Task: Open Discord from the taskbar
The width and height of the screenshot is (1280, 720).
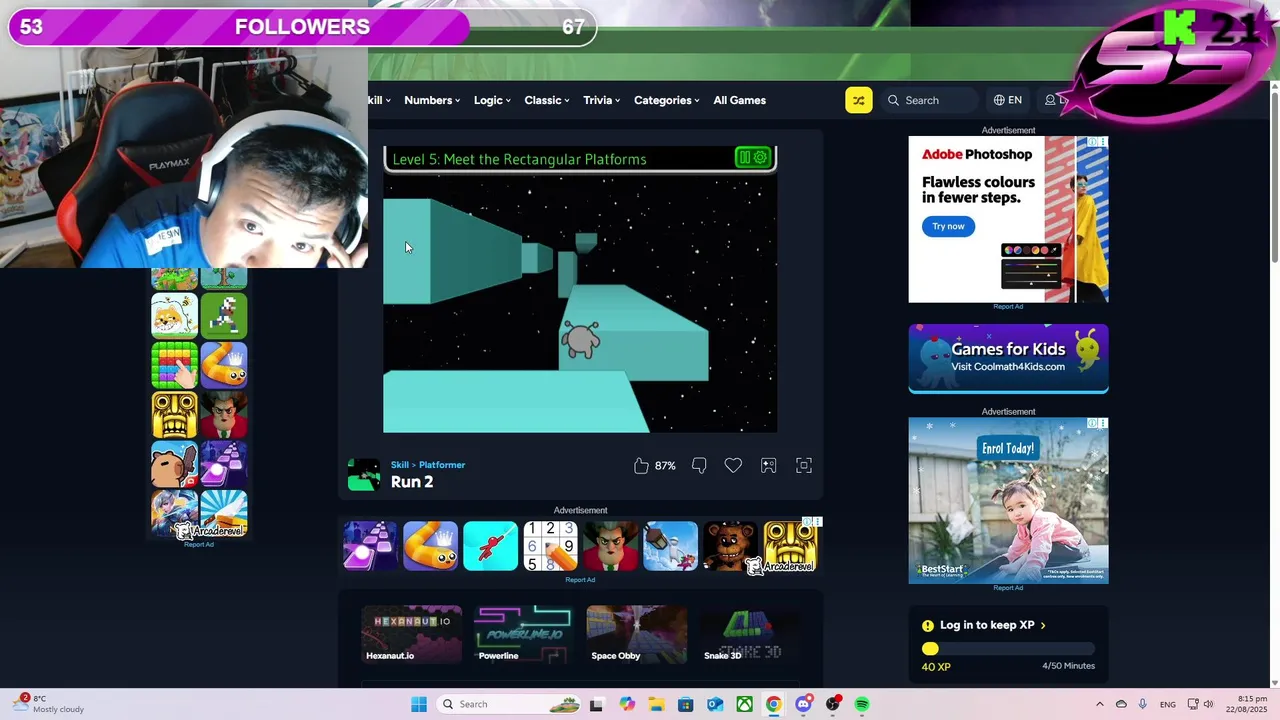Action: point(803,704)
